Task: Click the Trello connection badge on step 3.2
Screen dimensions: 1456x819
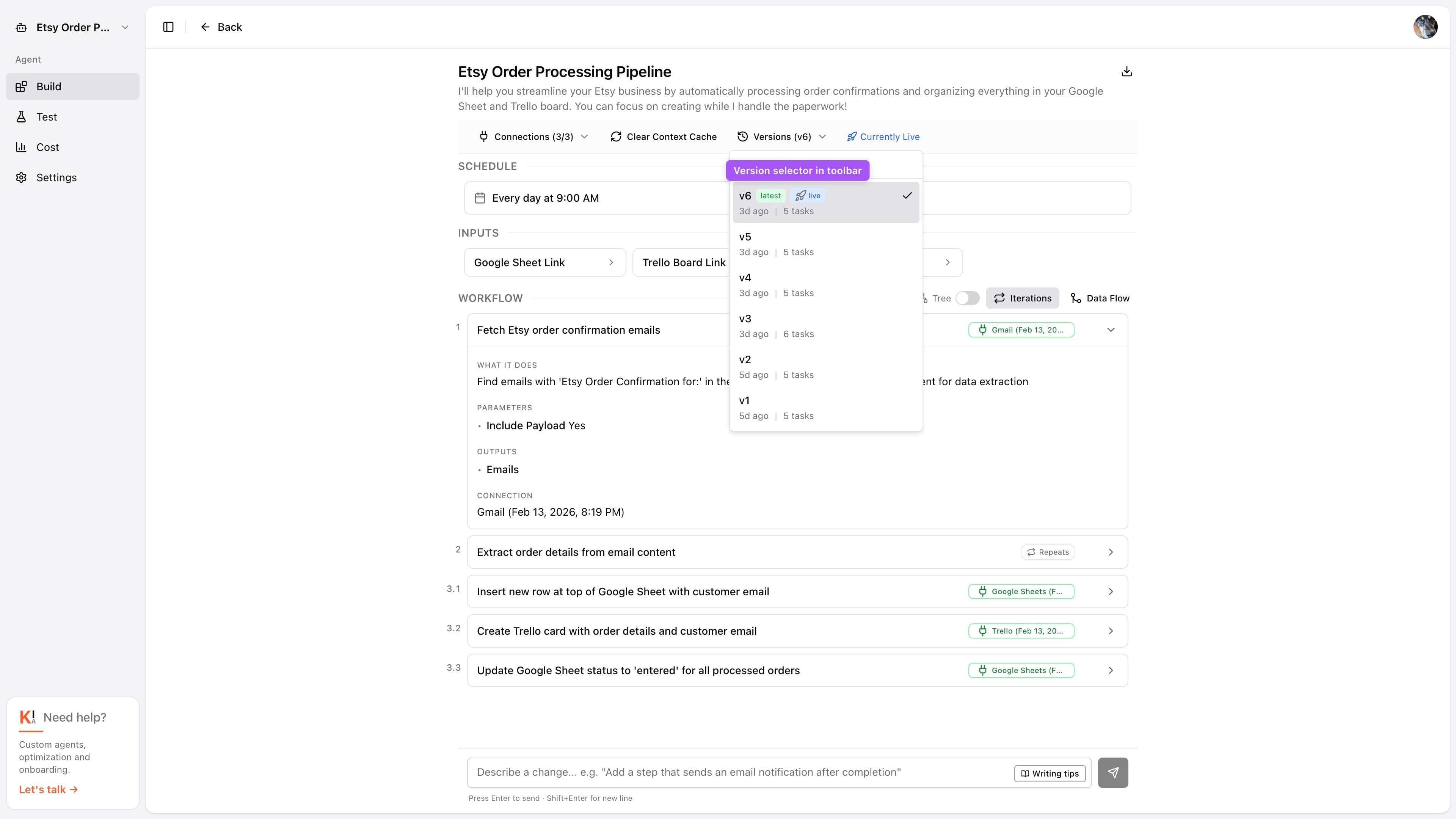Action: [x=1021, y=631]
